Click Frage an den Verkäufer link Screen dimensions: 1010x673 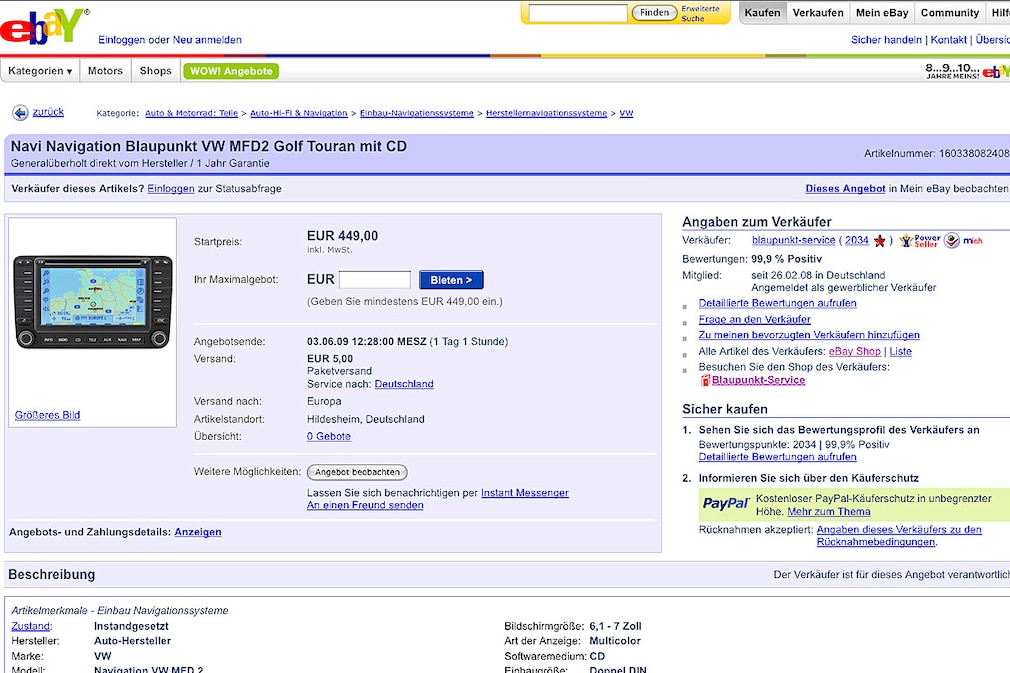pyautogui.click(x=755, y=319)
